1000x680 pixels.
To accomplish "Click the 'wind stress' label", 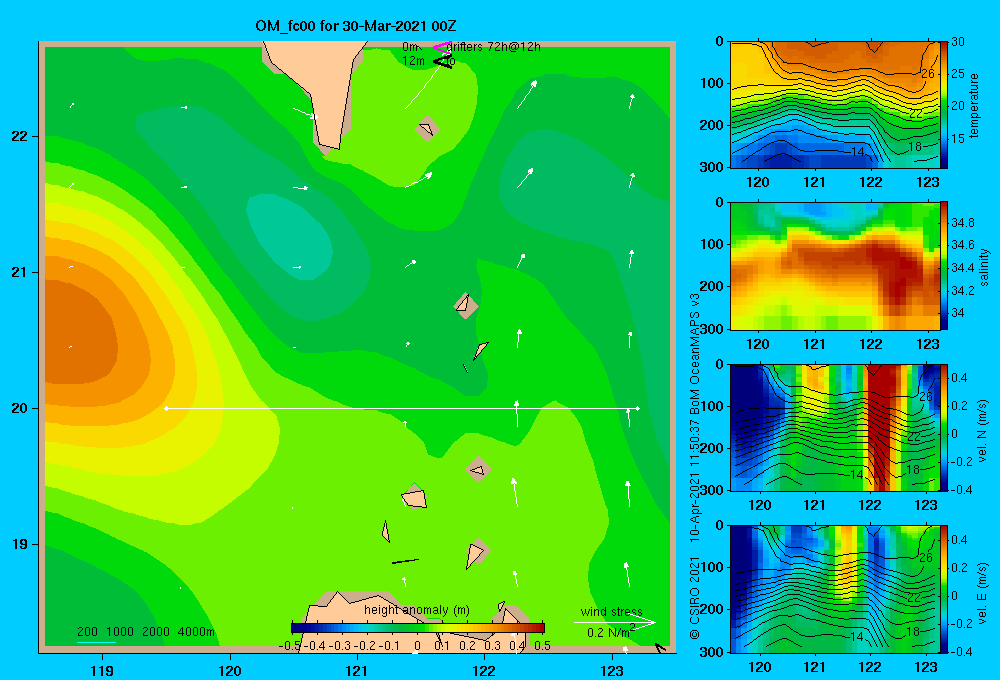I will pos(612,611).
